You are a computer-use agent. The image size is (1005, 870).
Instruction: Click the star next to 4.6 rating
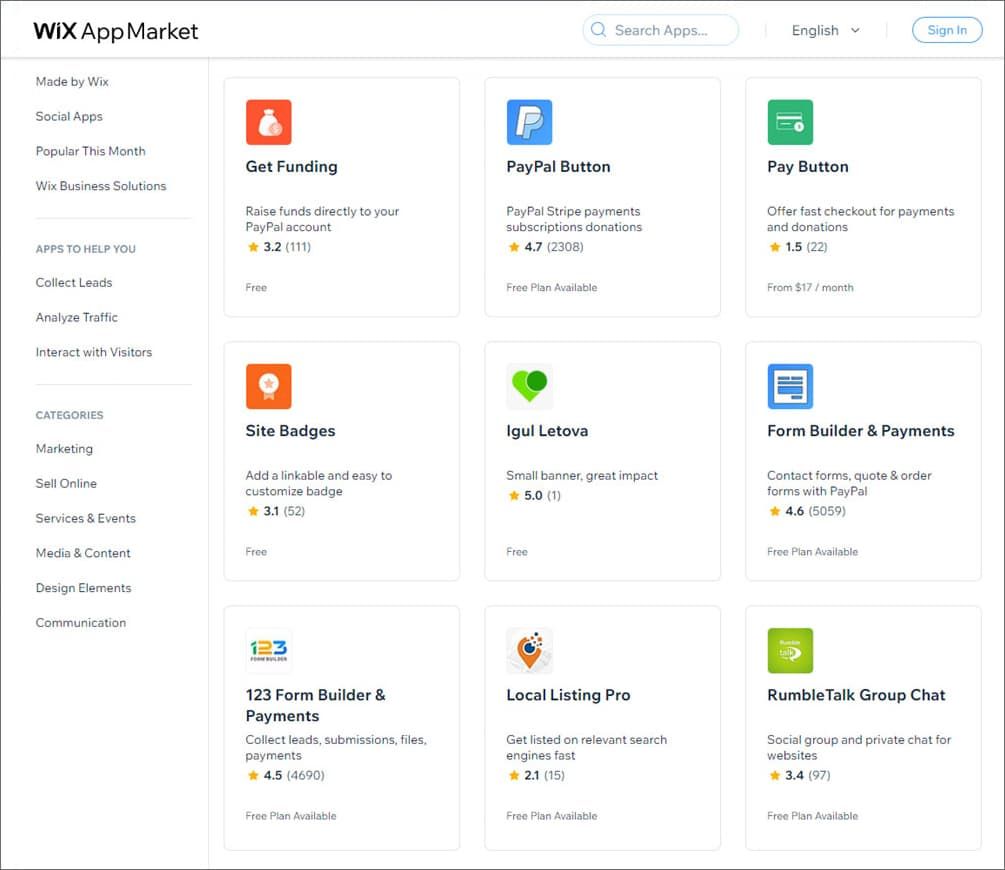[x=774, y=511]
